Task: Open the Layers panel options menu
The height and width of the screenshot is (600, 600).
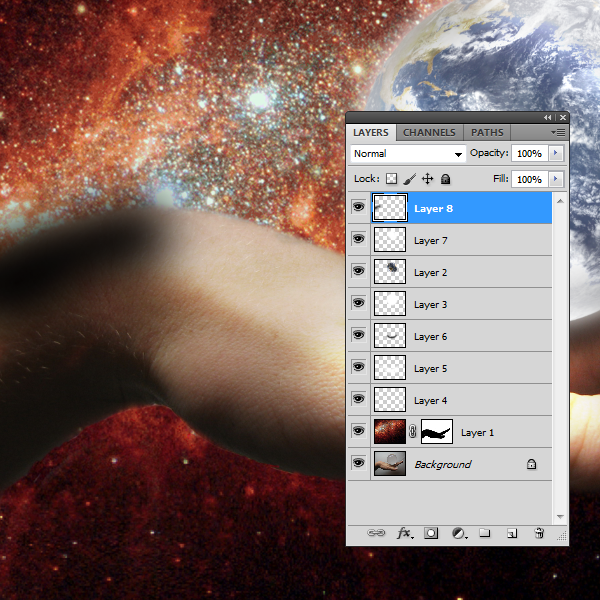Action: [558, 132]
